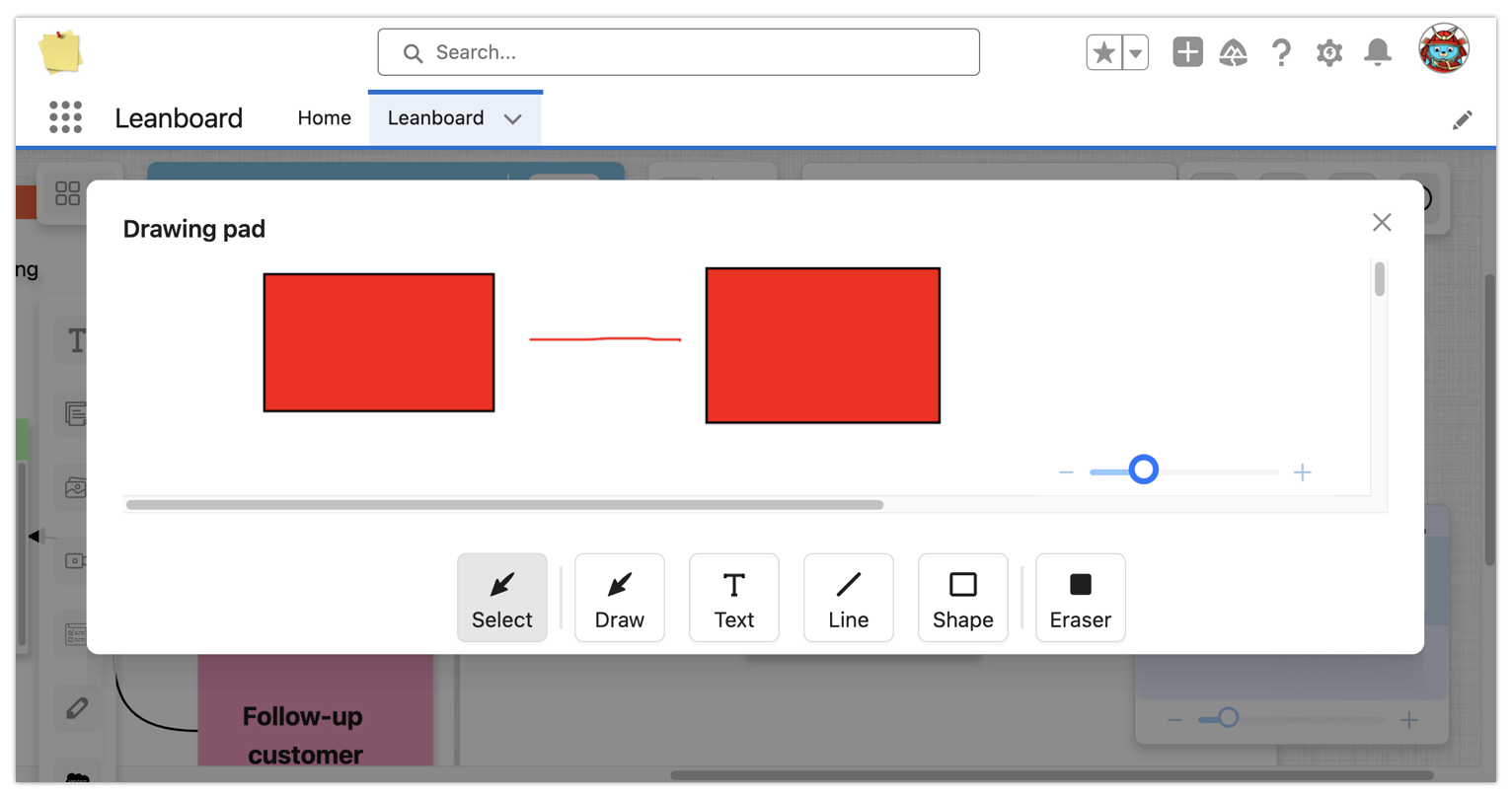Open the global actions plus menu
Screen dimensions: 1512x799
(x=1187, y=52)
